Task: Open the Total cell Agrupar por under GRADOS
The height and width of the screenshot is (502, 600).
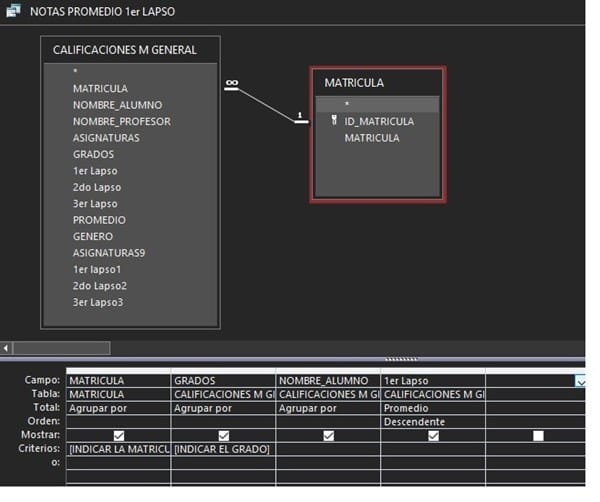Action: pyautogui.click(x=223, y=408)
